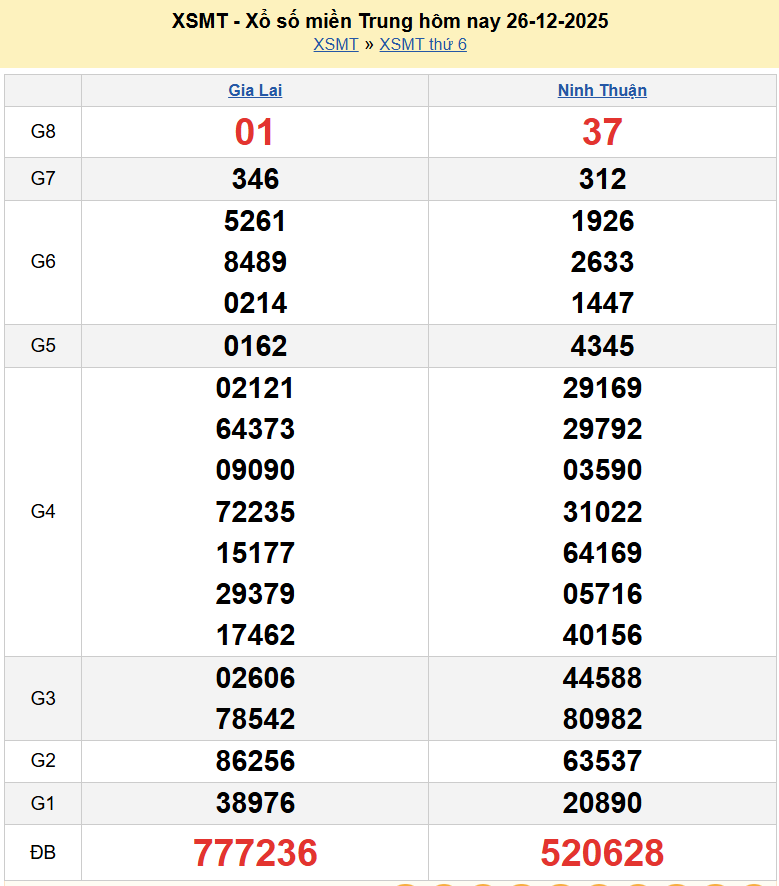Click the G4 row label
Viewport: 779px width, 886px height.
click(x=43, y=511)
